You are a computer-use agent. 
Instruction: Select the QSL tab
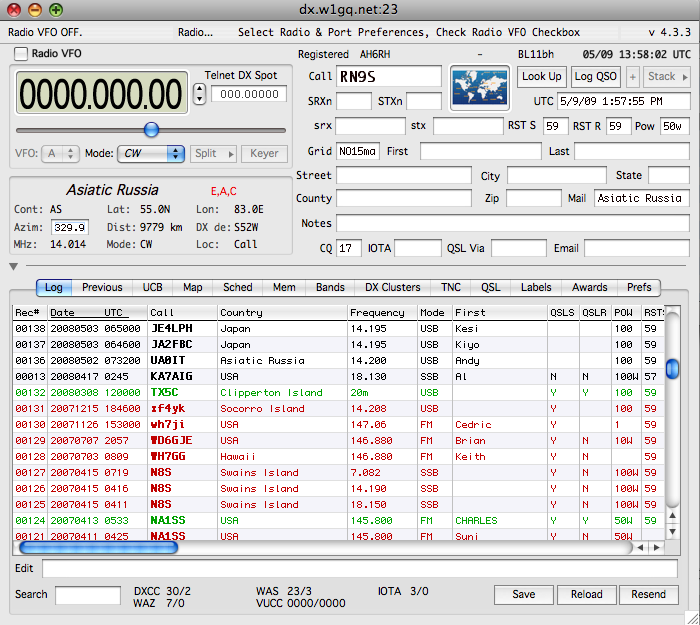pyautogui.click(x=490, y=288)
